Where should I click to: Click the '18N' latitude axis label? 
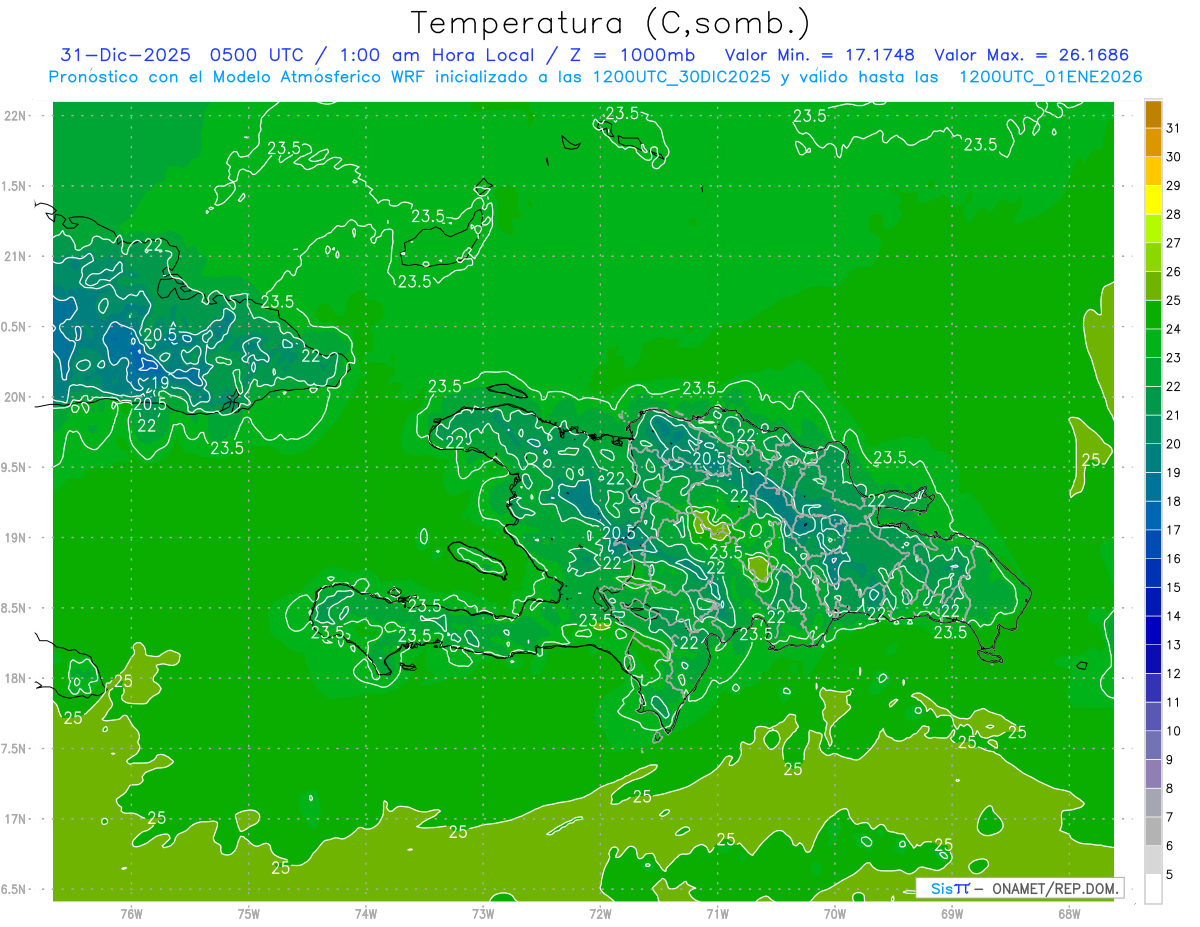pos(16,678)
